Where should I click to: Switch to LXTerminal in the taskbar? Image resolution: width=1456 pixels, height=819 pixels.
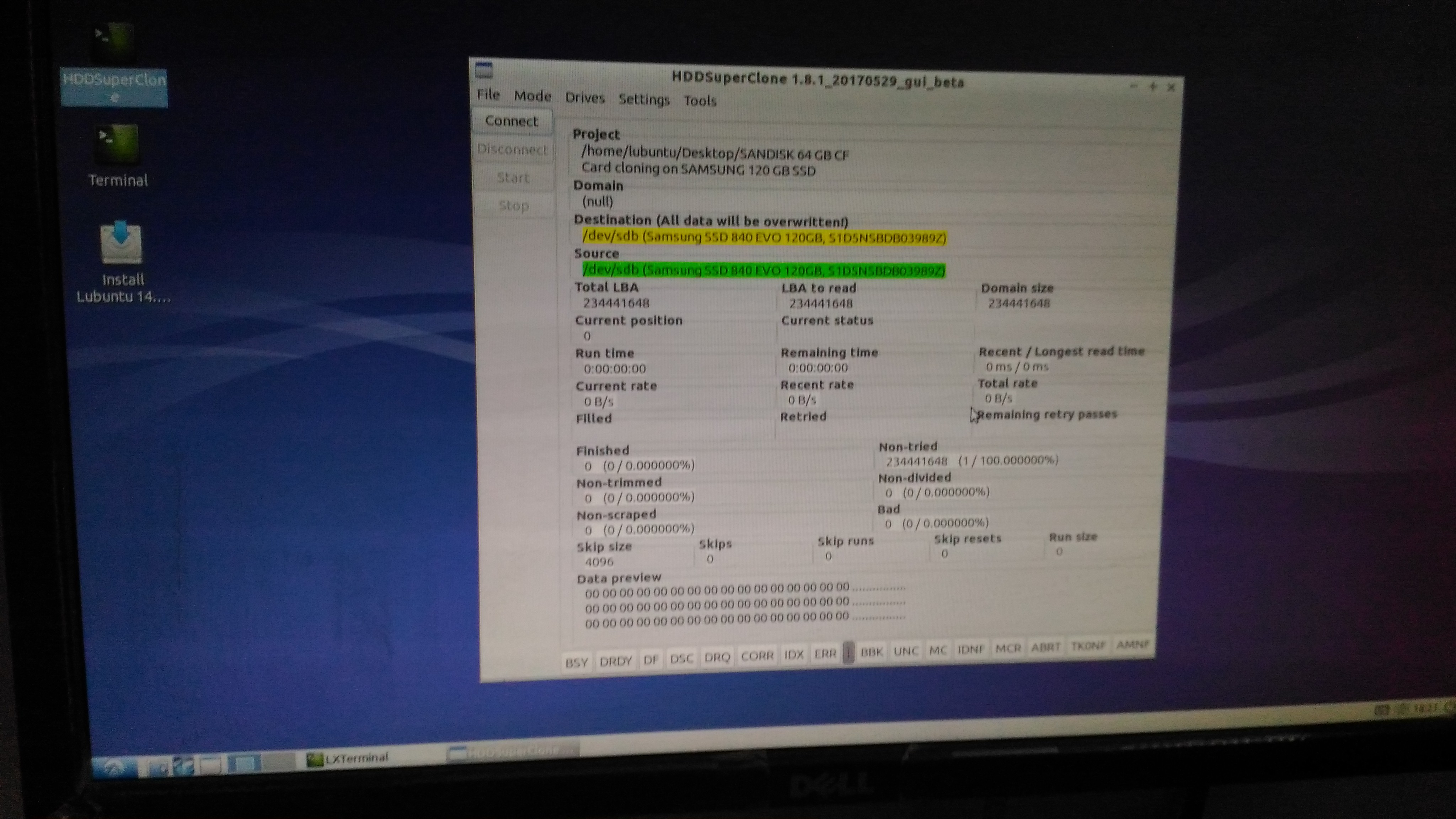[348, 759]
